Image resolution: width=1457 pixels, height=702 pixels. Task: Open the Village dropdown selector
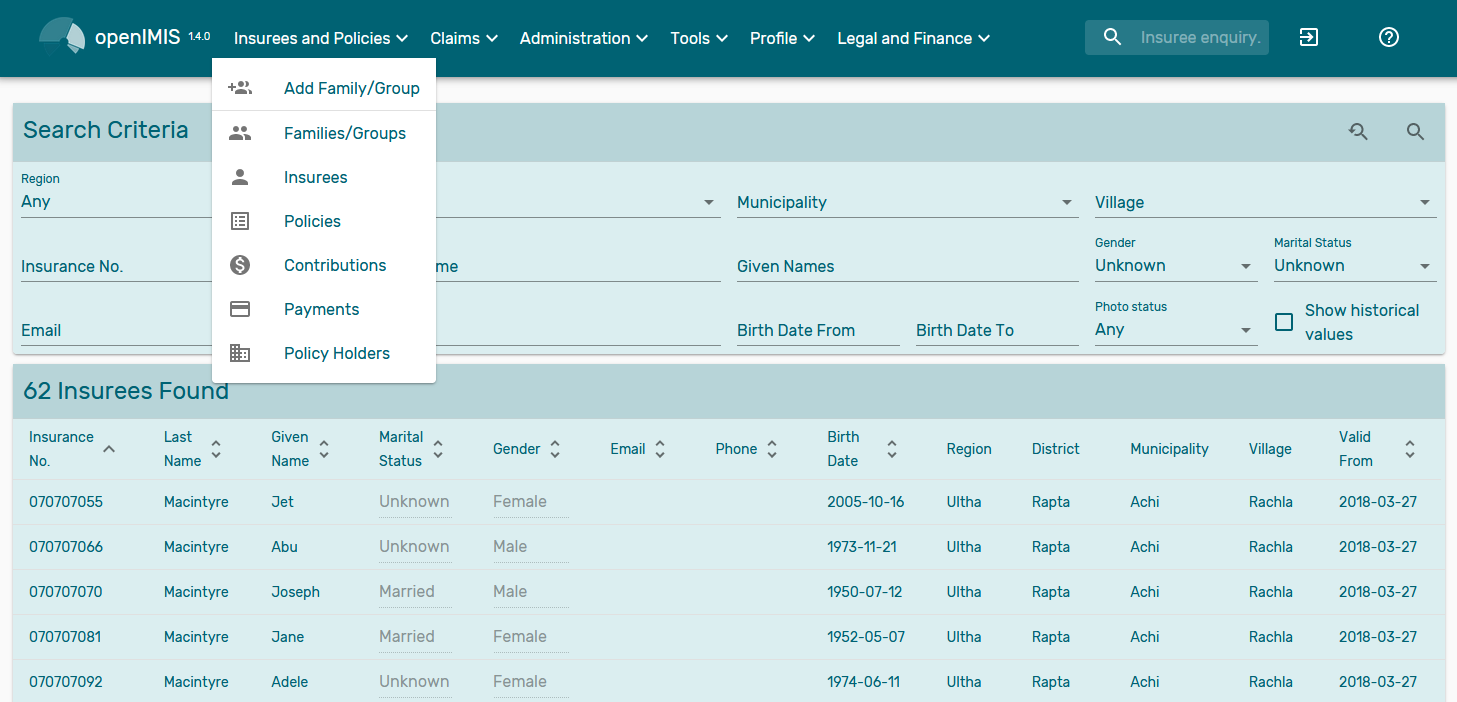pos(1426,202)
